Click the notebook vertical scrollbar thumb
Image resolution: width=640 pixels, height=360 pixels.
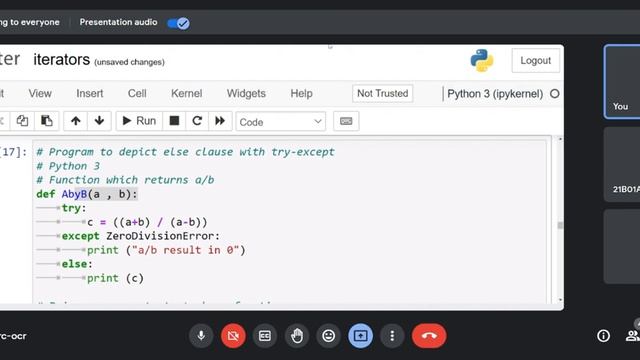coord(560,225)
